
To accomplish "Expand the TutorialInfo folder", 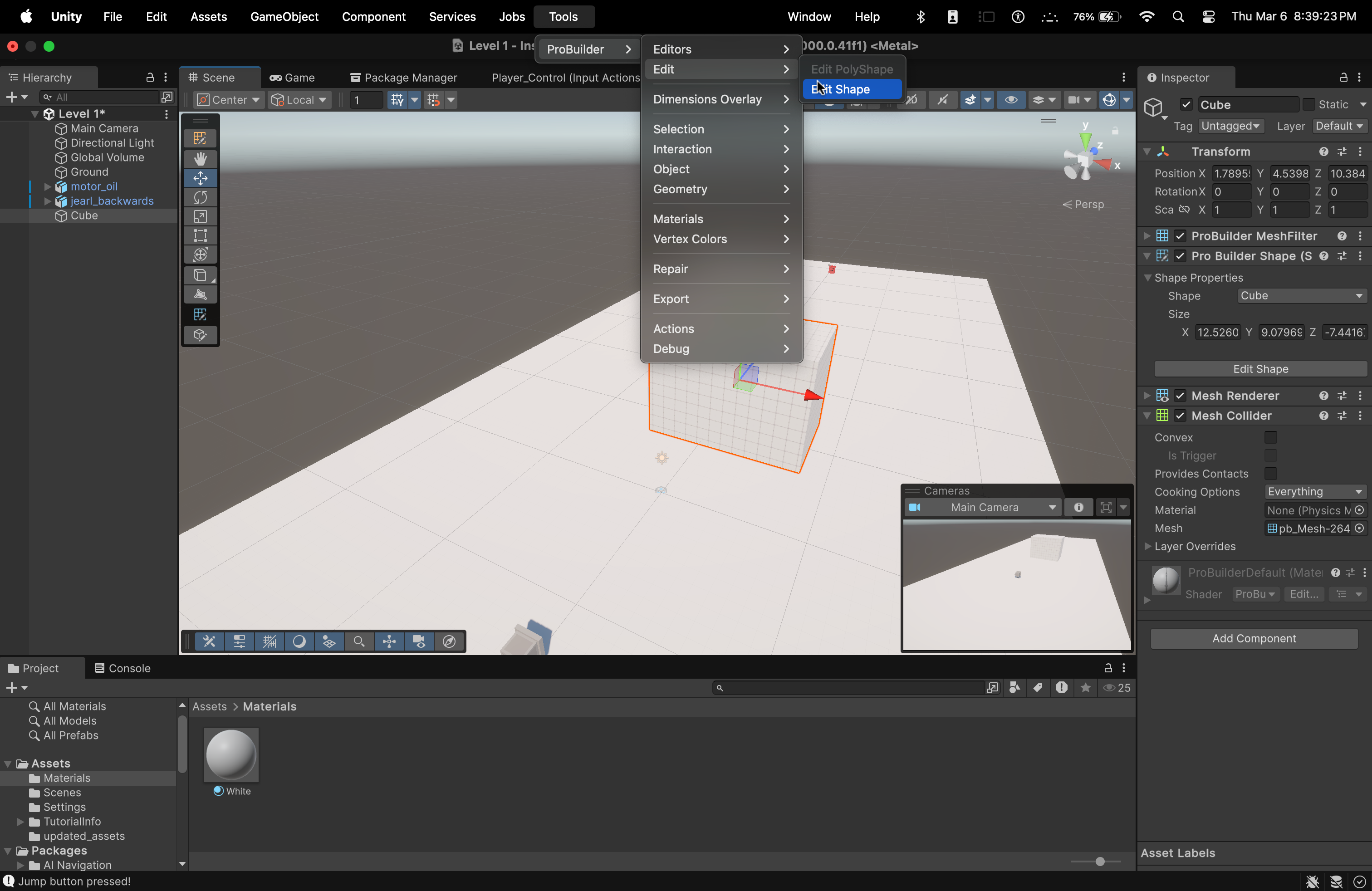I will pyautogui.click(x=21, y=822).
